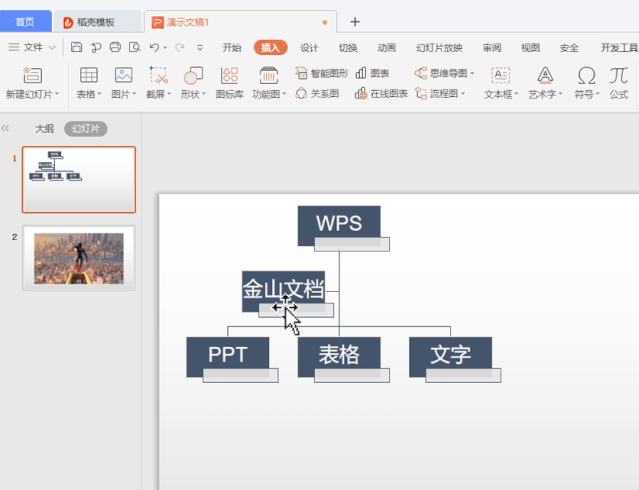Collapse the slide panel with double chevron
The width and height of the screenshot is (639, 490).
pos(5,128)
